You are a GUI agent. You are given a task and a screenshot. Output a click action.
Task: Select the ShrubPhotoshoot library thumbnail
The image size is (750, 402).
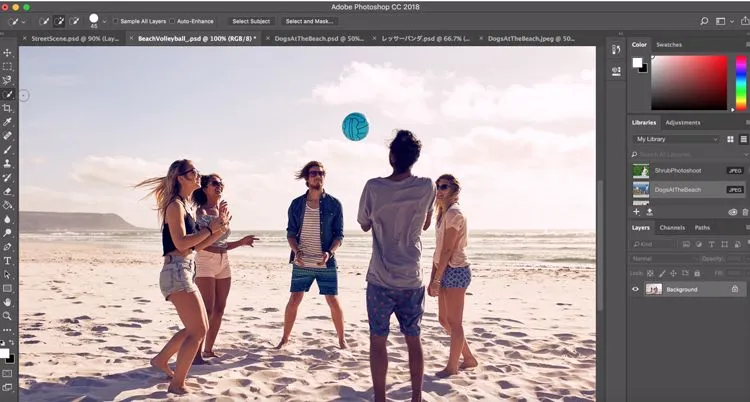(641, 170)
